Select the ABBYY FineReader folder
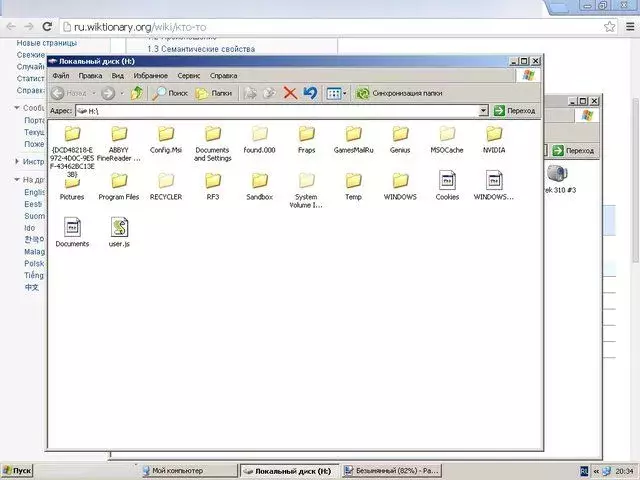The height and width of the screenshot is (480, 640). pyautogui.click(x=119, y=144)
